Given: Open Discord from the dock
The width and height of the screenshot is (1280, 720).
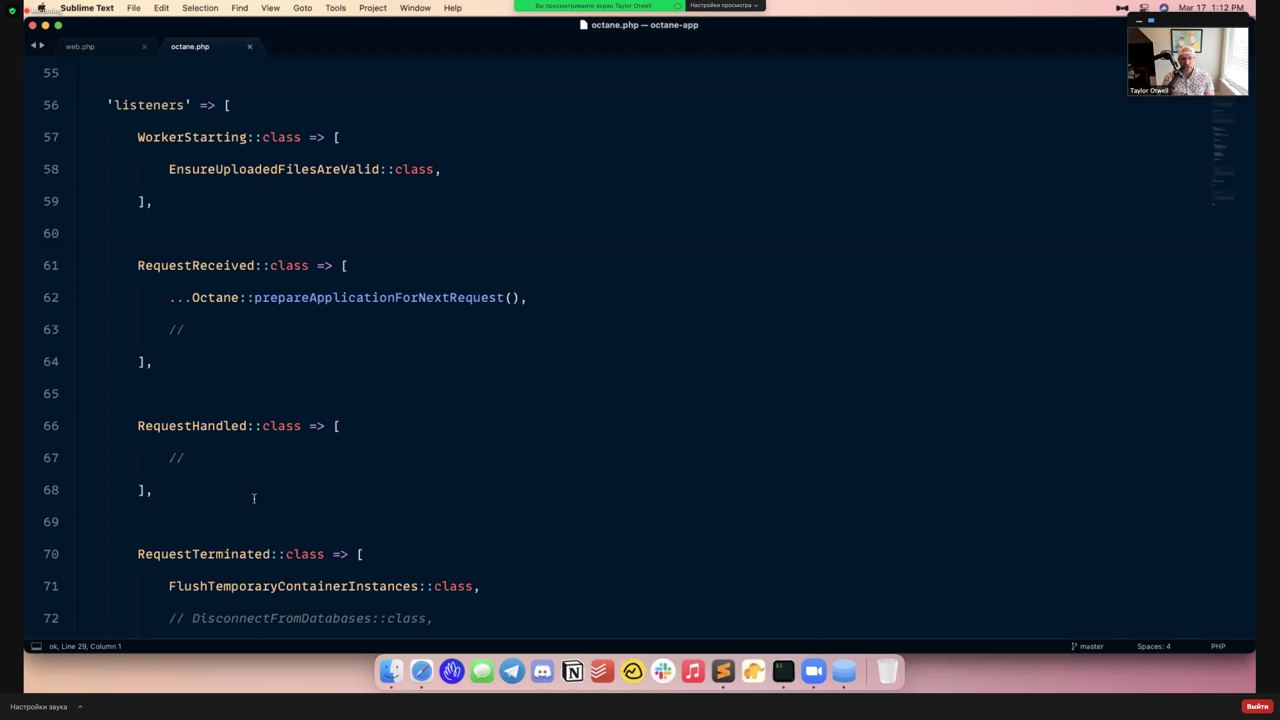Looking at the screenshot, I should [542, 672].
